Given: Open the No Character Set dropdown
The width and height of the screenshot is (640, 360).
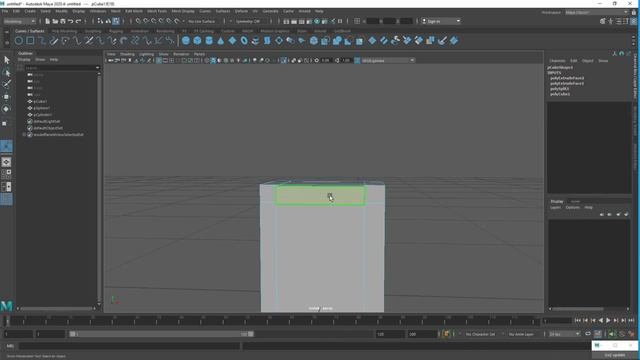Looking at the screenshot, I should (x=482, y=334).
